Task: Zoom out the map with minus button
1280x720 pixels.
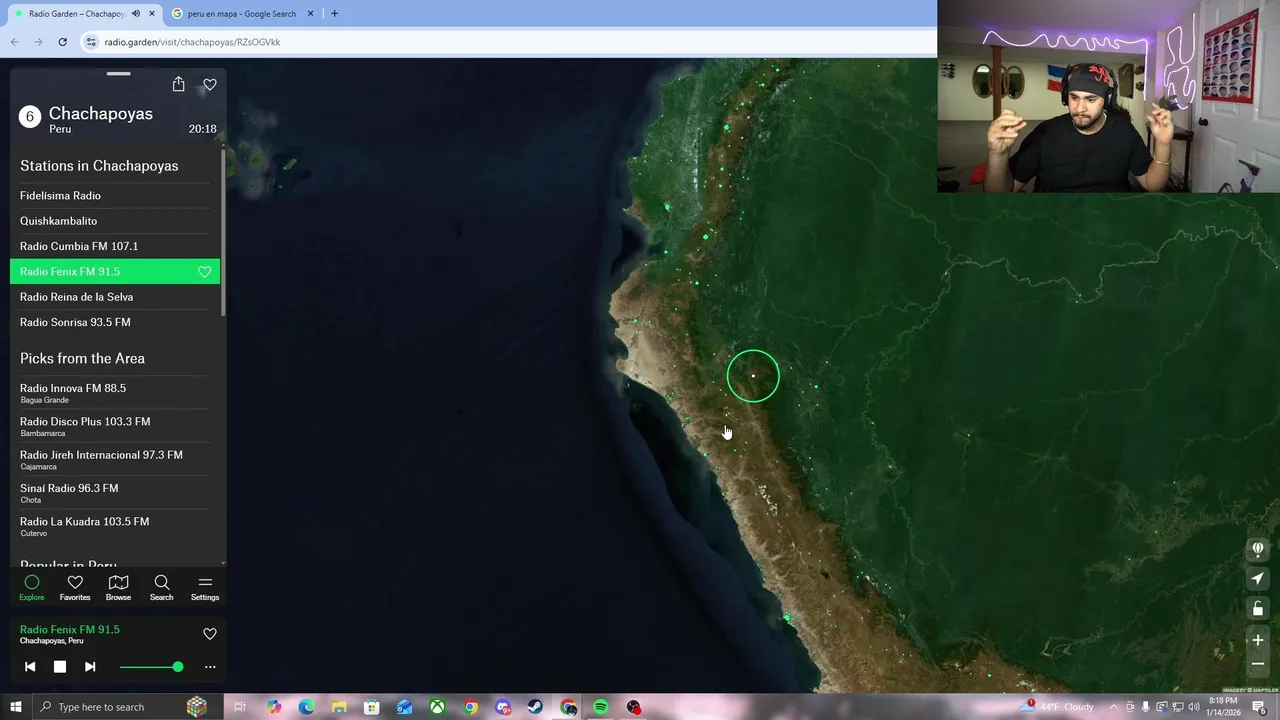Action: pos(1258,664)
